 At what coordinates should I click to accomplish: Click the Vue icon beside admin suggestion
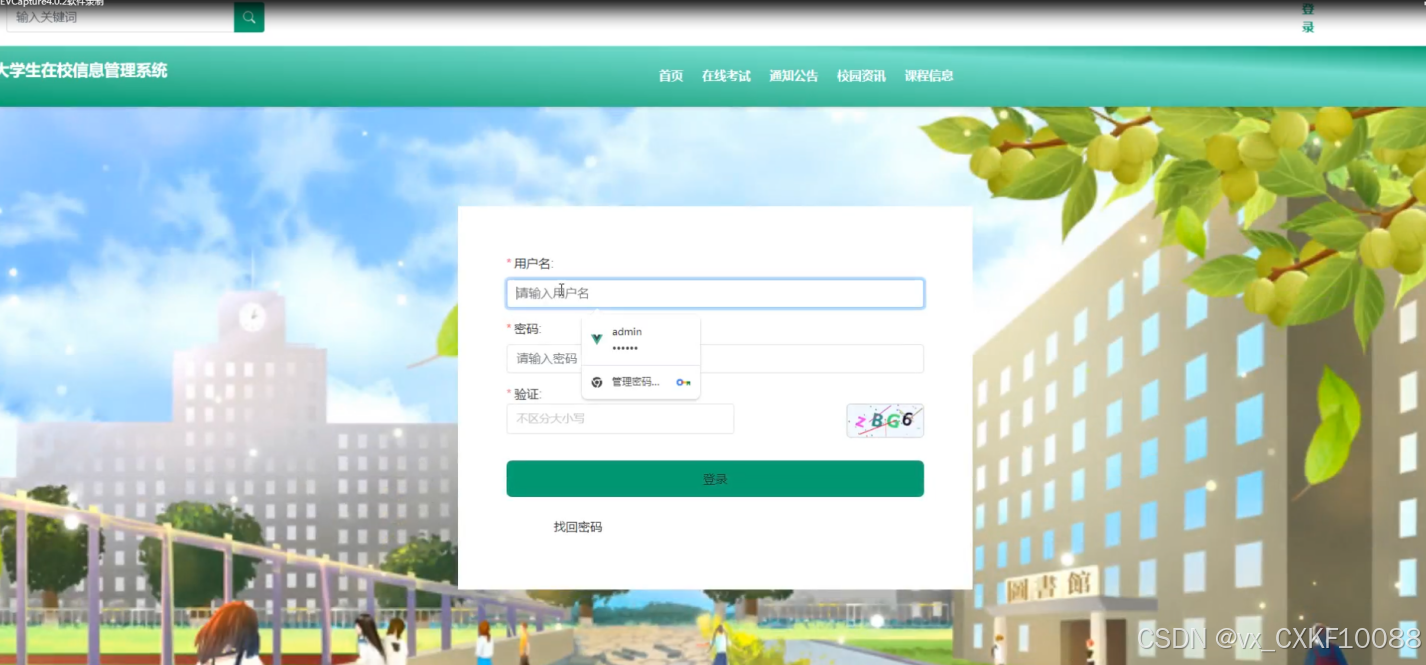(597, 340)
